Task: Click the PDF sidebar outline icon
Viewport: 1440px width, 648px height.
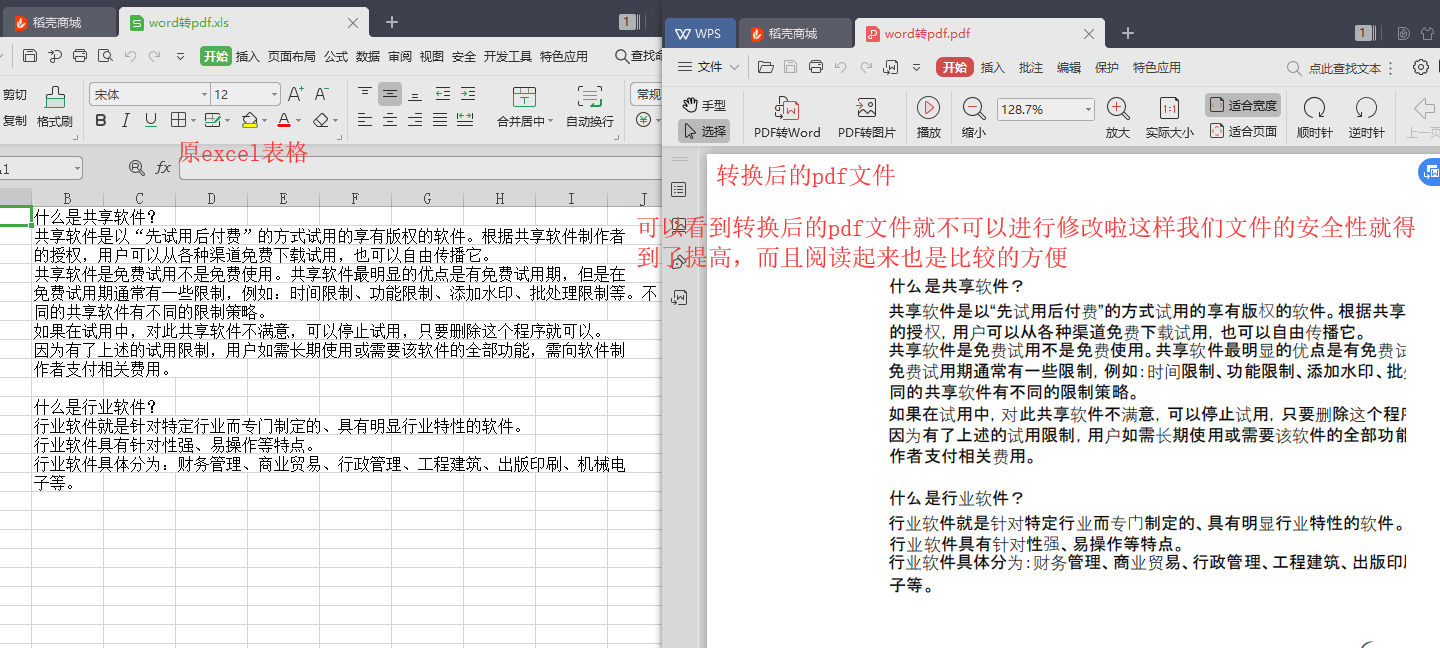Action: [679, 189]
